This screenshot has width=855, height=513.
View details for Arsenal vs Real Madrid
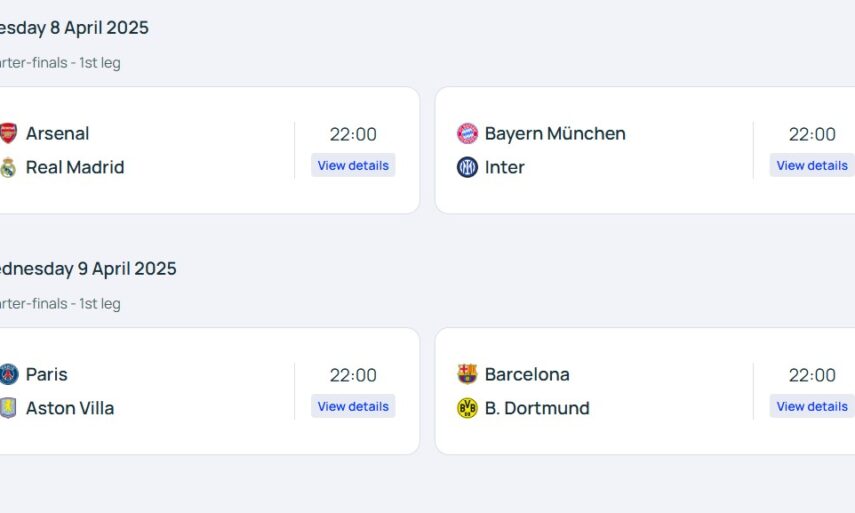click(353, 165)
